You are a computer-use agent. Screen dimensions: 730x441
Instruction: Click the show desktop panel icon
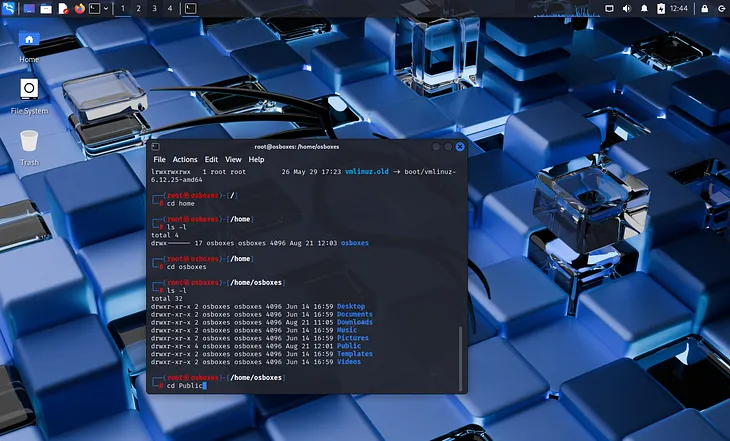[29, 8]
